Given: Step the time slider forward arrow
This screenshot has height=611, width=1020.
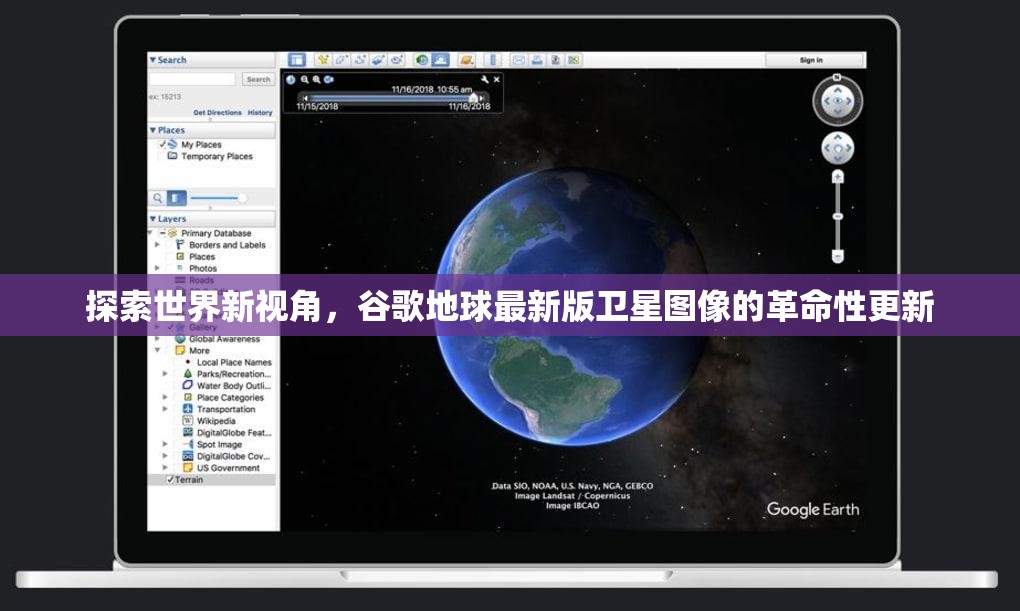Looking at the screenshot, I should click(x=482, y=98).
